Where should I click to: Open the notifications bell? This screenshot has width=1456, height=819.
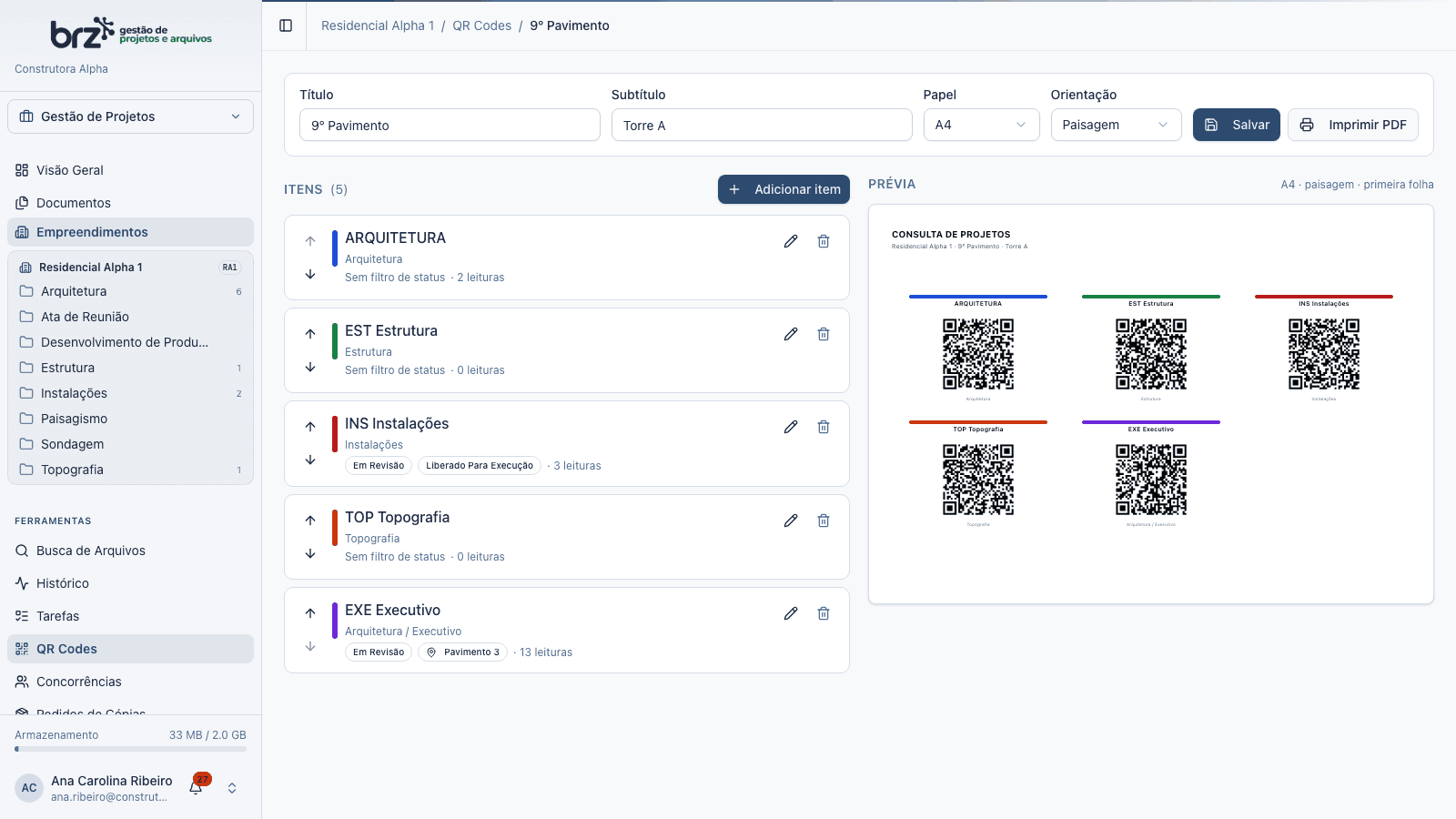(196, 787)
